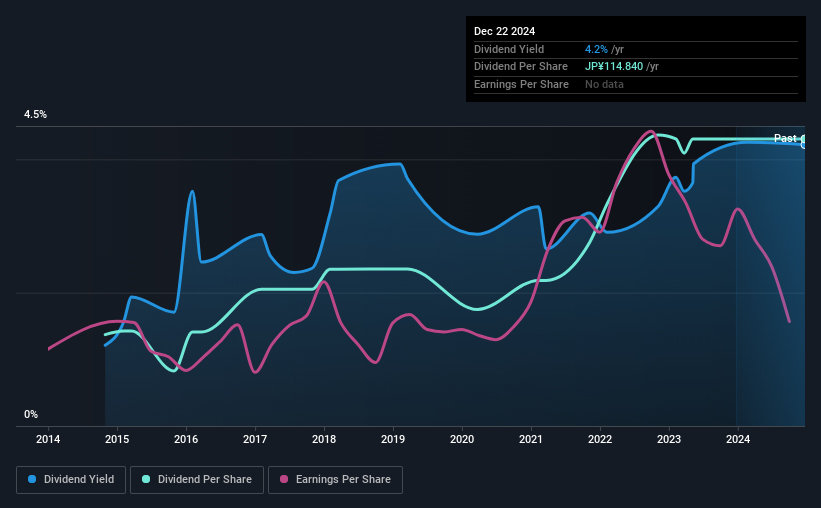Click the pink Earnings Per Share legend dot
Image resolution: width=821 pixels, height=508 pixels.
pyautogui.click(x=284, y=479)
